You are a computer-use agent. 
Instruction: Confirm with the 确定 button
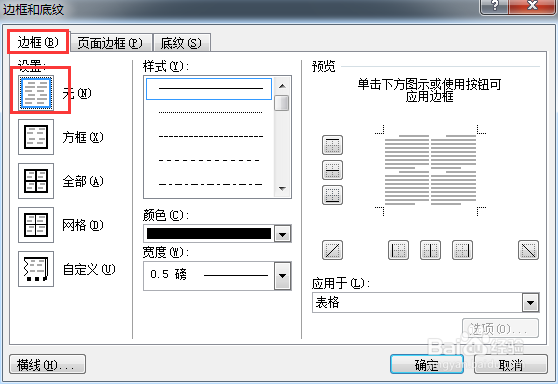(427, 364)
